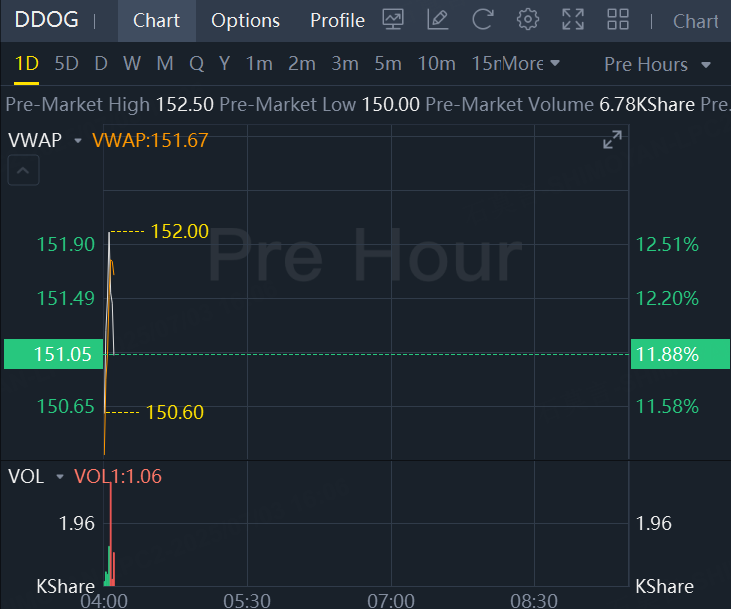Screen dimensions: 731x609
Task: Switch to the Profile tab
Action: pos(337,20)
